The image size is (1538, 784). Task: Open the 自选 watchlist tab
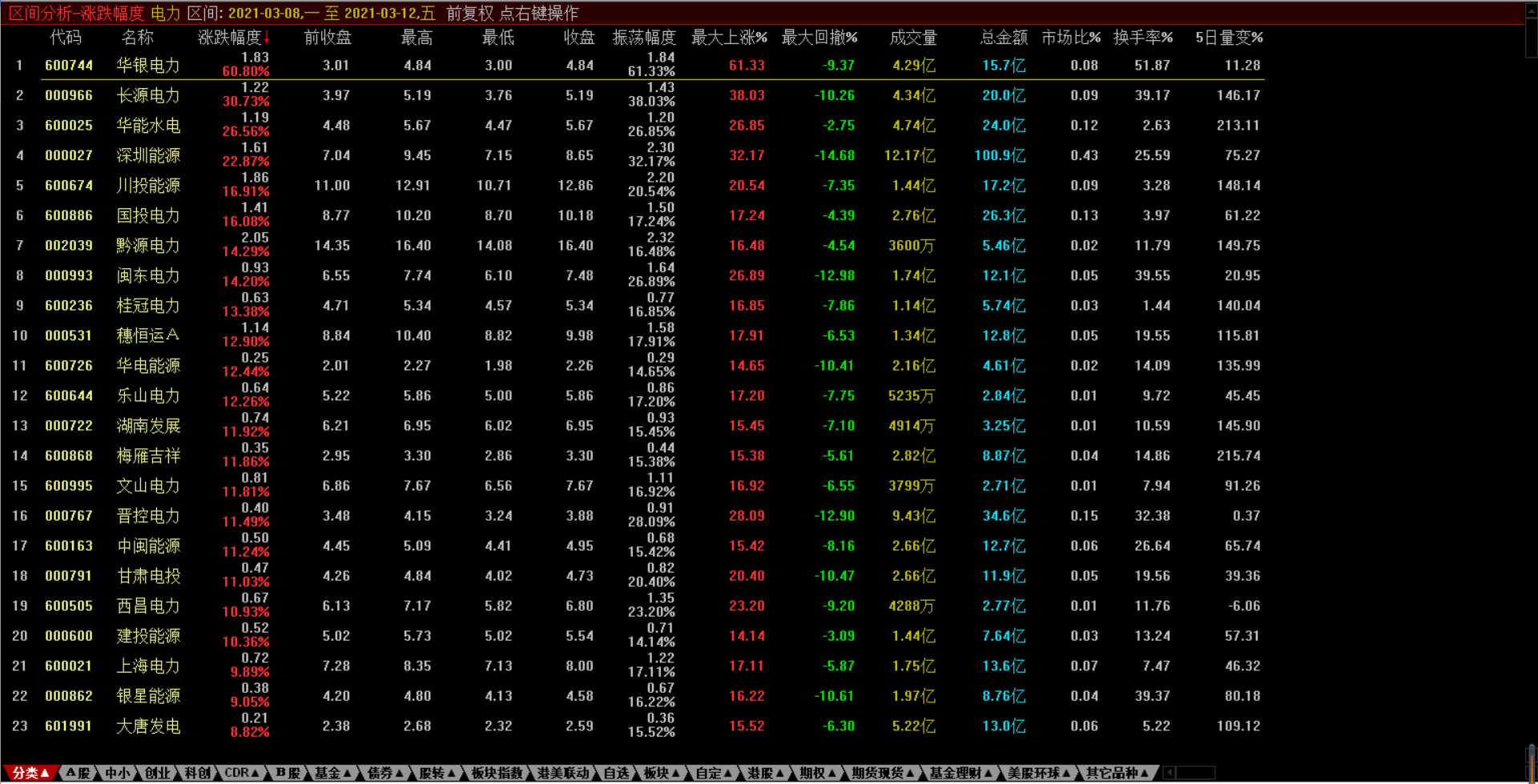click(x=616, y=773)
